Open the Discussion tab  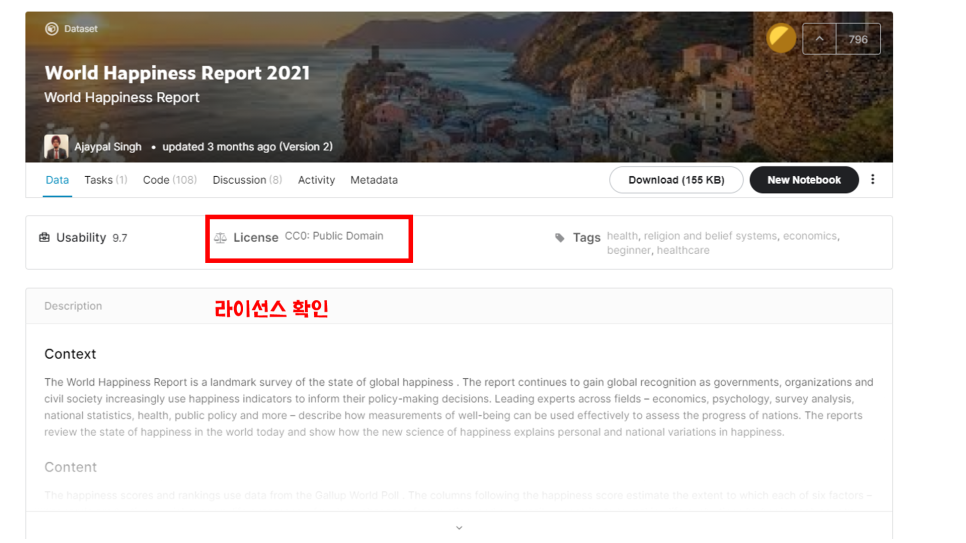click(x=247, y=180)
